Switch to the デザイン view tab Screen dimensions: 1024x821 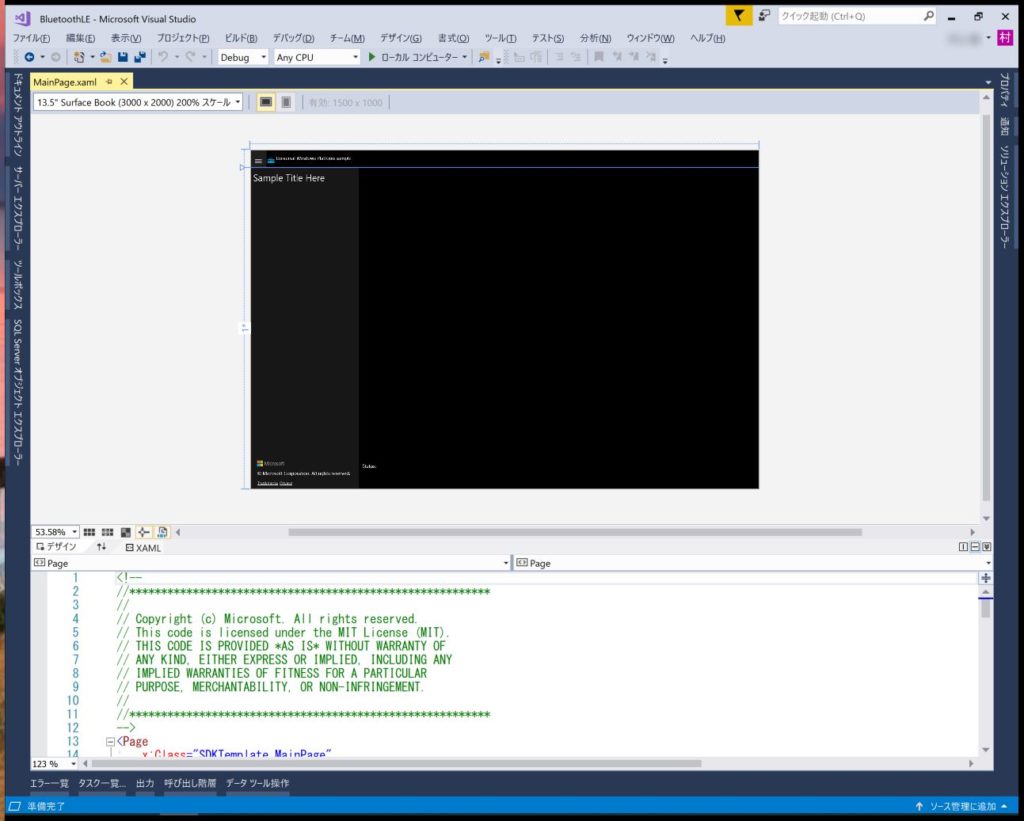click(x=57, y=547)
